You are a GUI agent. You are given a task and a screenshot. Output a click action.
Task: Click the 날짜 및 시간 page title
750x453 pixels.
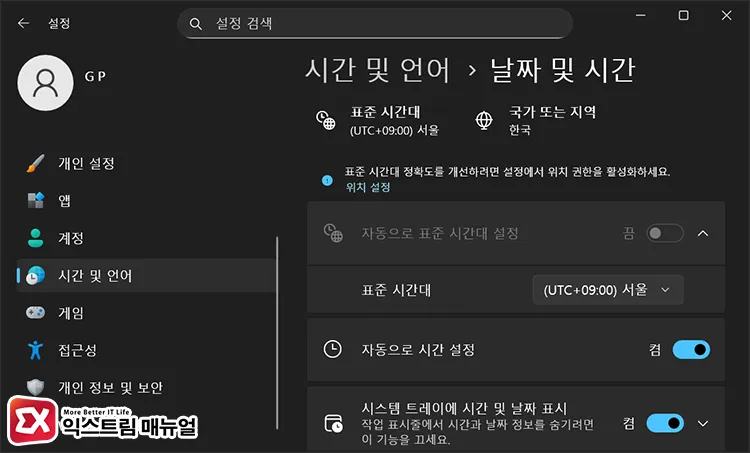point(563,70)
